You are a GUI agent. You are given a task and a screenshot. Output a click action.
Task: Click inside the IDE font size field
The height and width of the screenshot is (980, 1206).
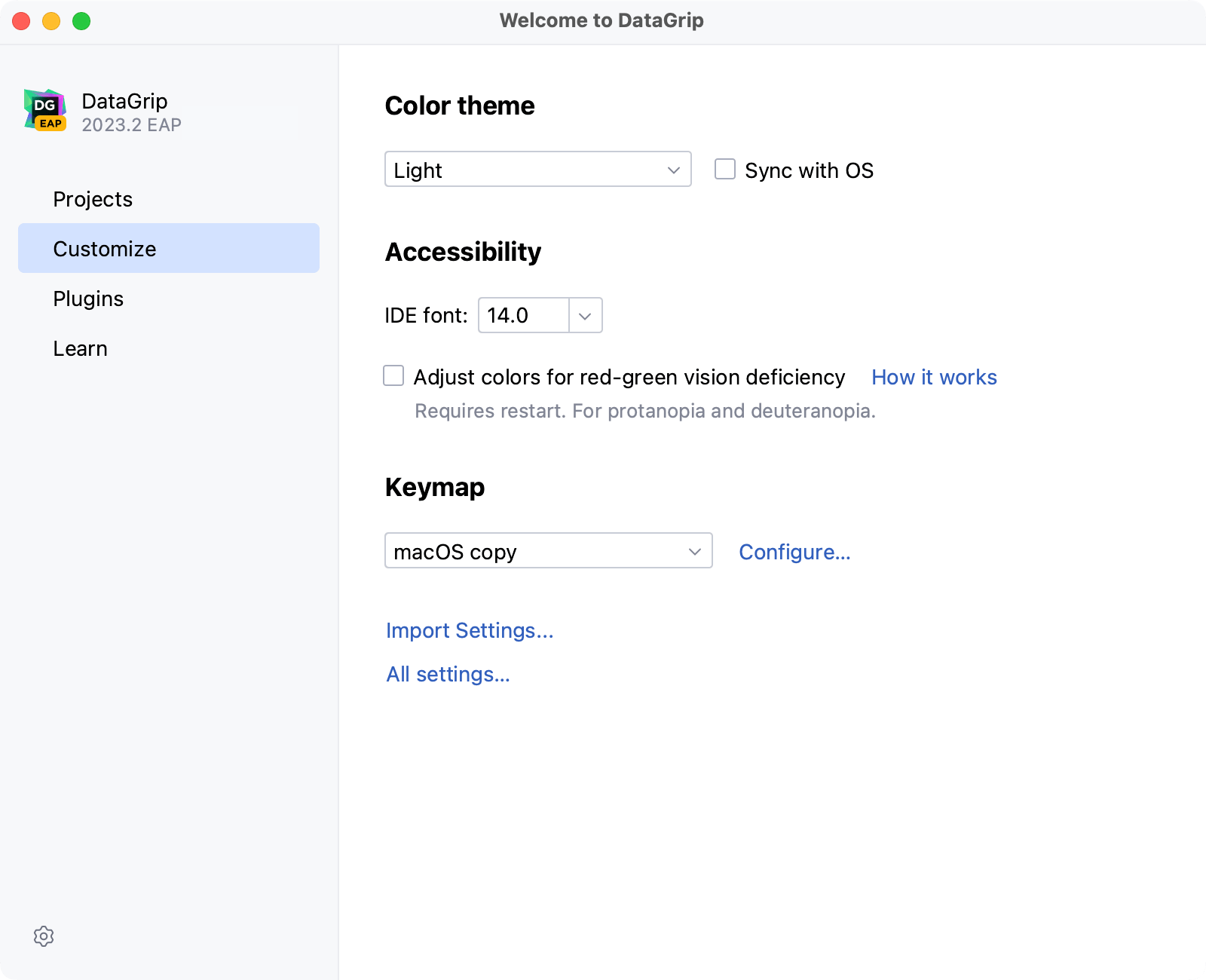pyautogui.click(x=523, y=316)
